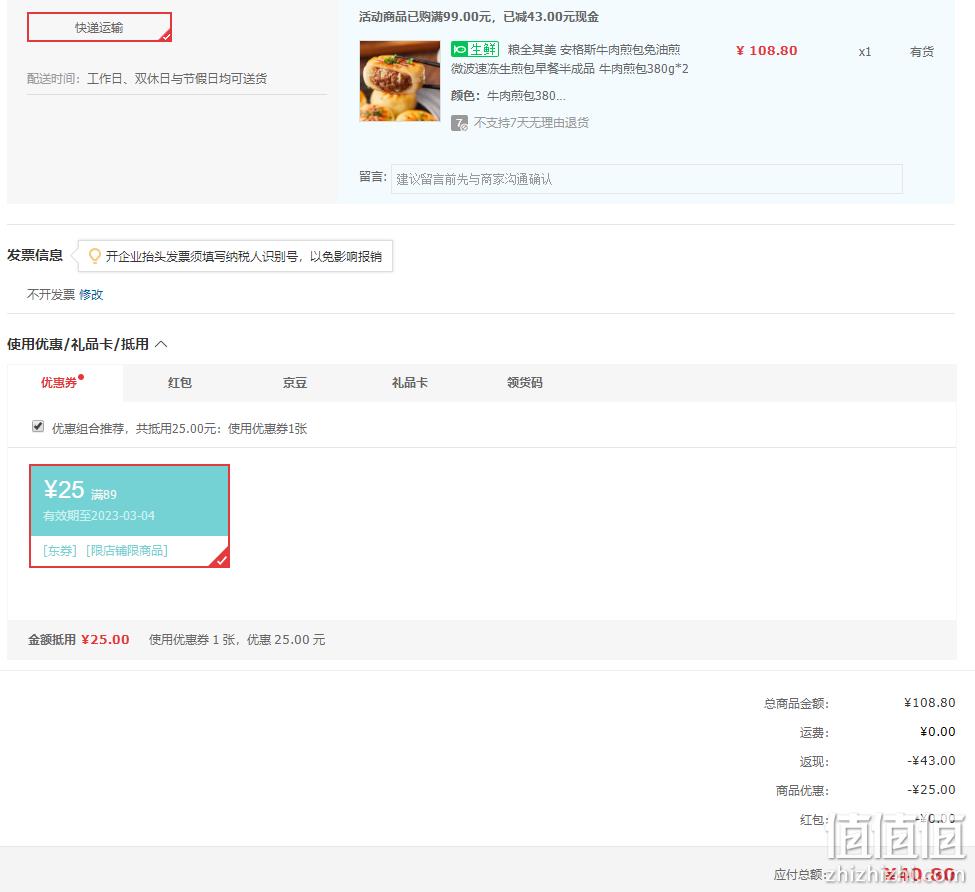Select the 快递运输 delivery option
Screen dimensions: 975x892
[99, 27]
